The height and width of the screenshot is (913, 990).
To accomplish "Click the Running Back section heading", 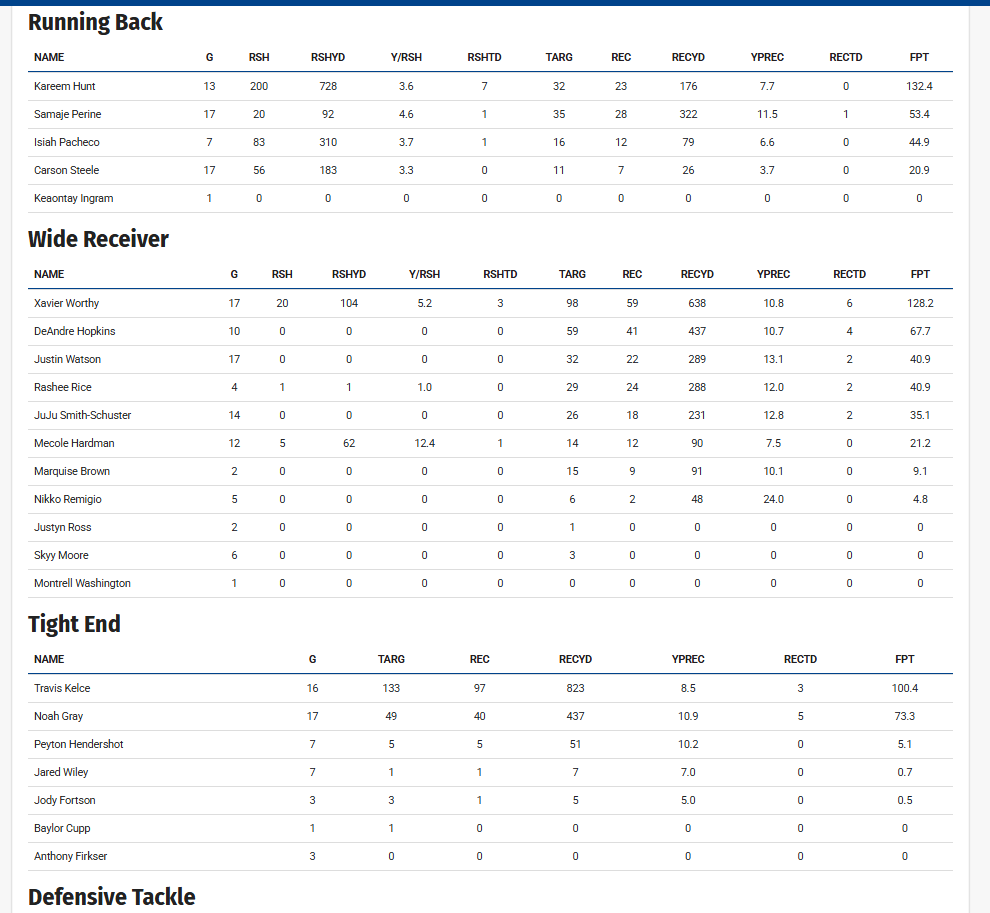I will 95,22.
